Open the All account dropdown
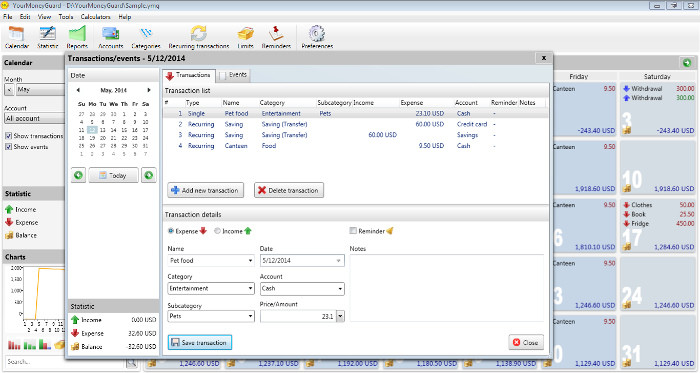The image size is (700, 373). (35, 118)
